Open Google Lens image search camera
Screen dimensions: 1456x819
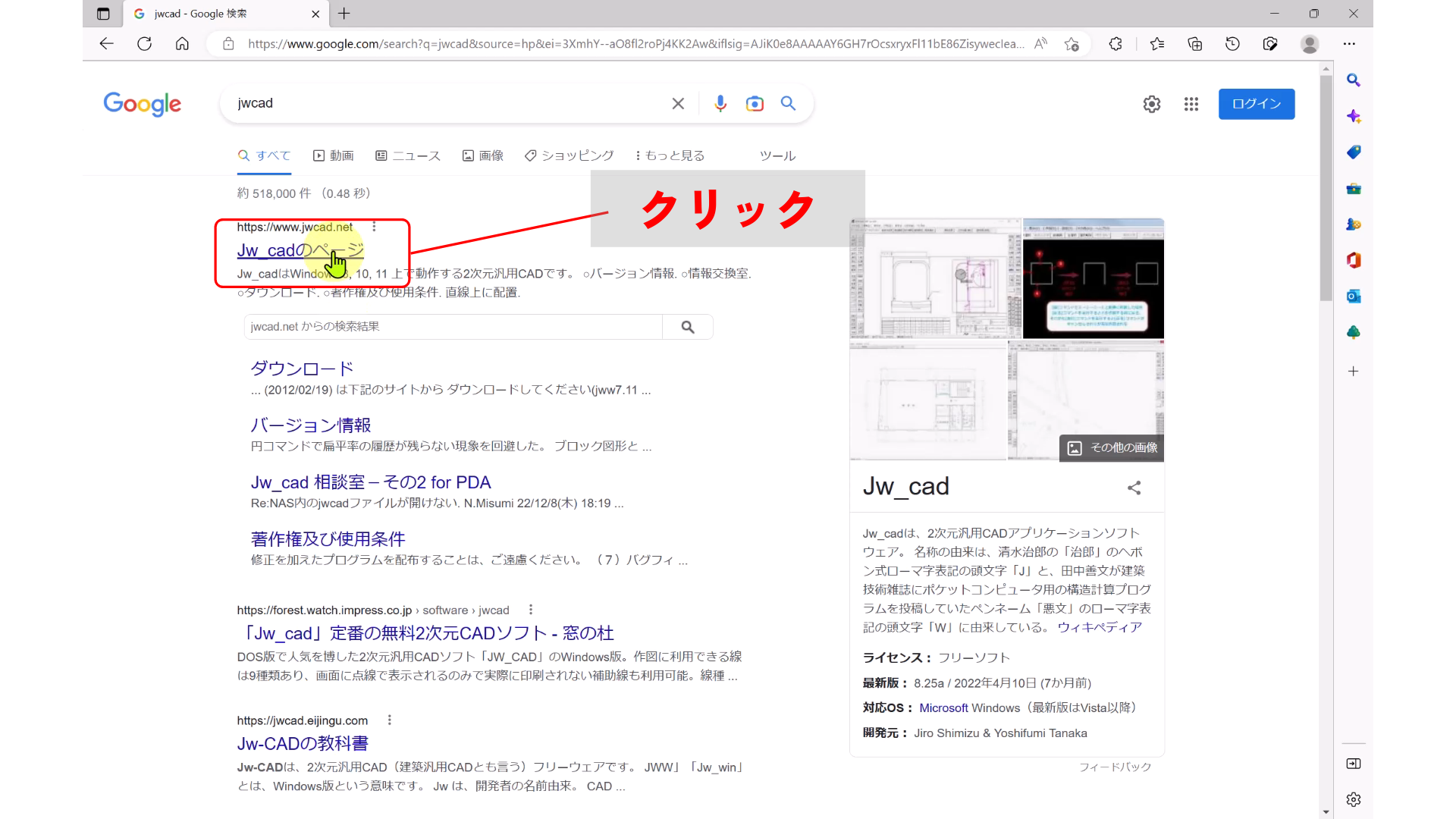coord(755,103)
